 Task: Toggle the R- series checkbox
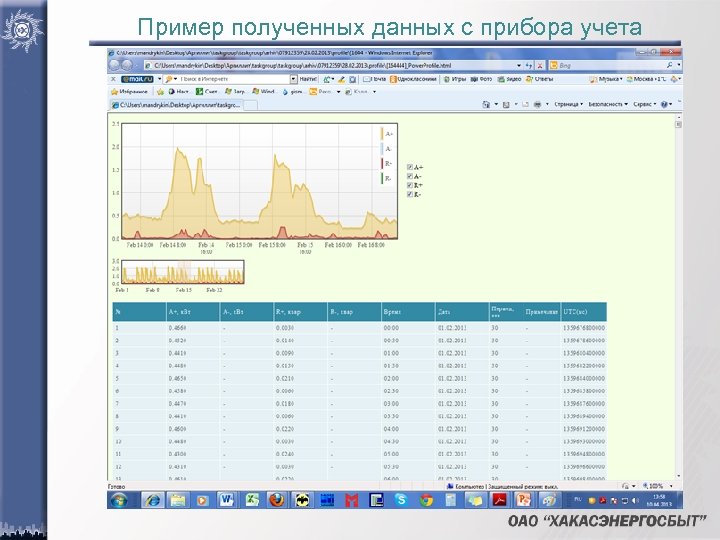click(x=410, y=194)
